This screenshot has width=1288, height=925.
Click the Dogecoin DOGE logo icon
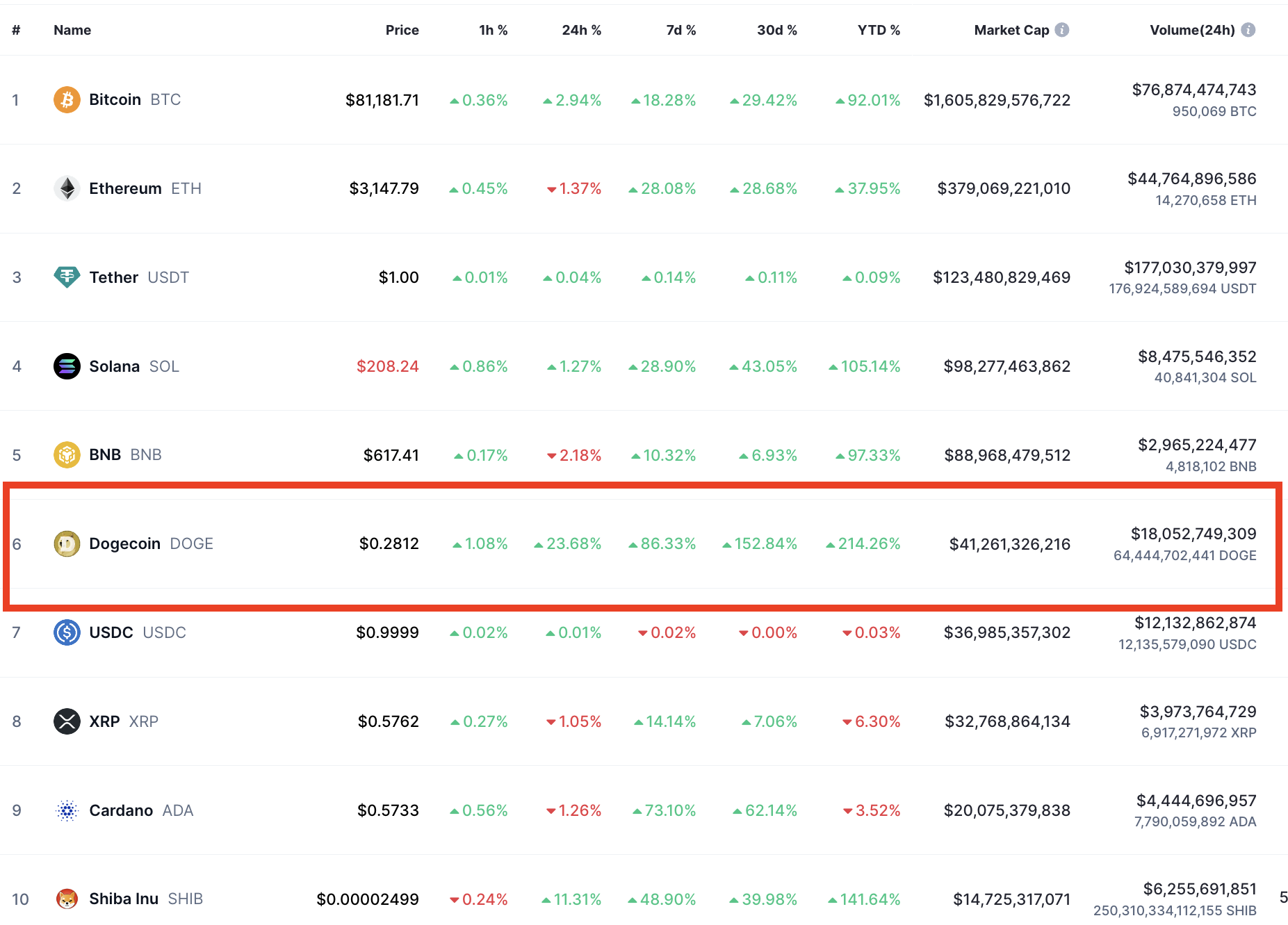(x=67, y=543)
